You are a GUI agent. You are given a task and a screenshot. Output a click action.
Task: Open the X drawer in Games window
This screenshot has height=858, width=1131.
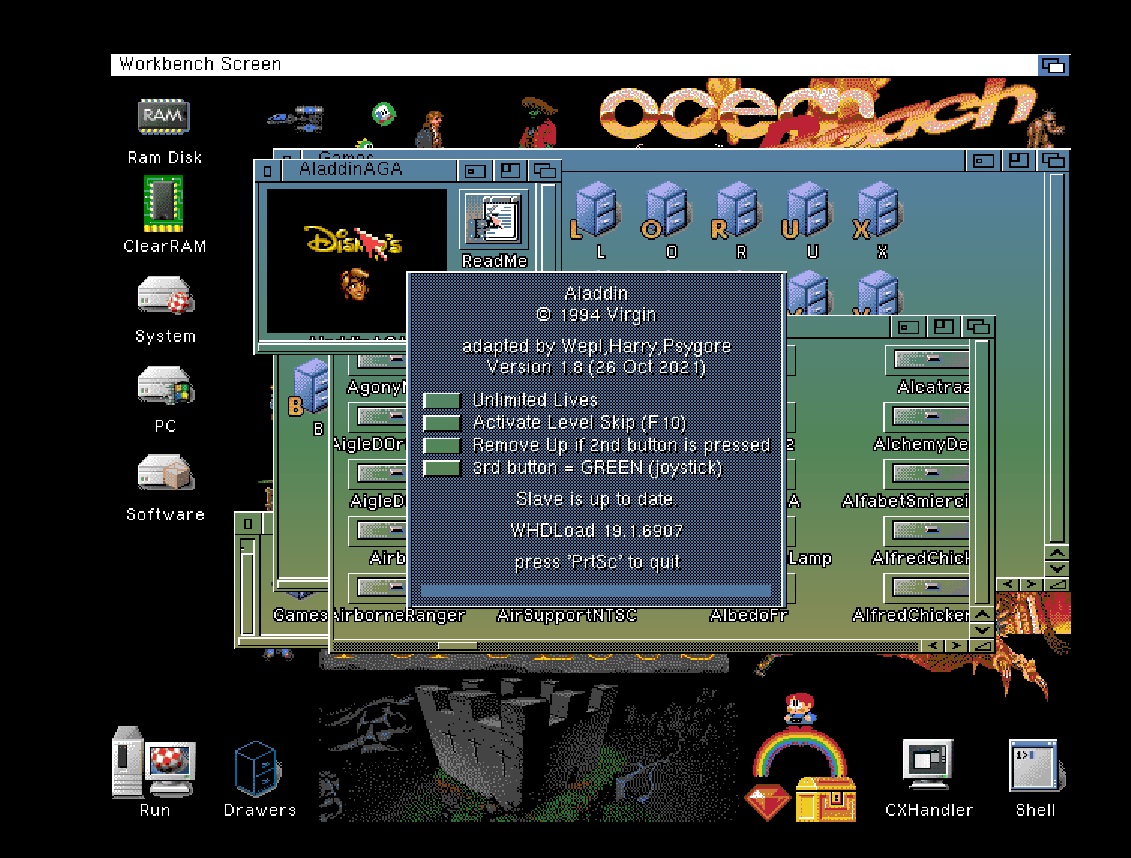pos(877,211)
